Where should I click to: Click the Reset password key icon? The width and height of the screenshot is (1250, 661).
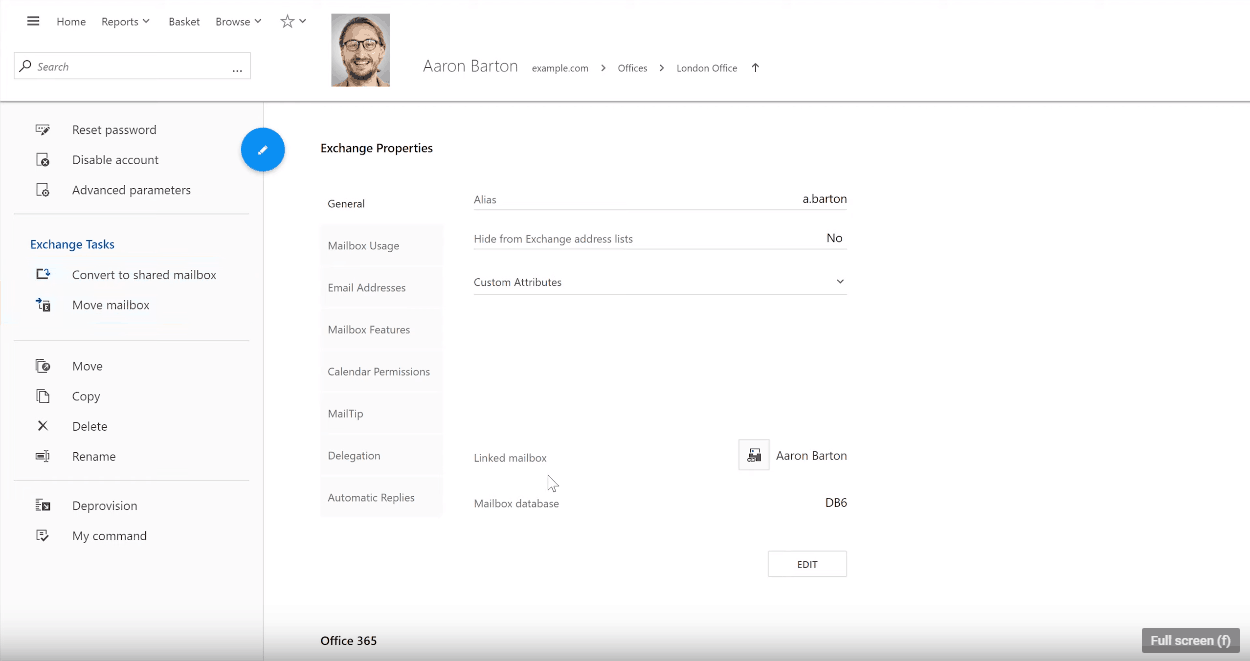[x=43, y=130]
